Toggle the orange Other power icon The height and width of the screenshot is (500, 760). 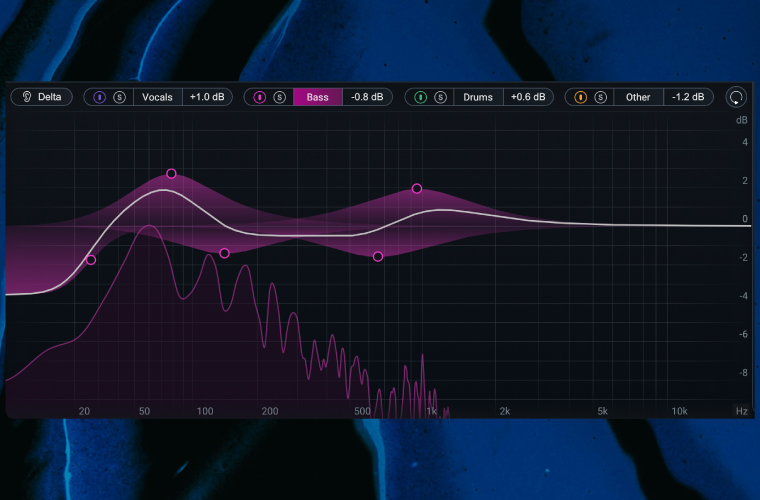[580, 97]
